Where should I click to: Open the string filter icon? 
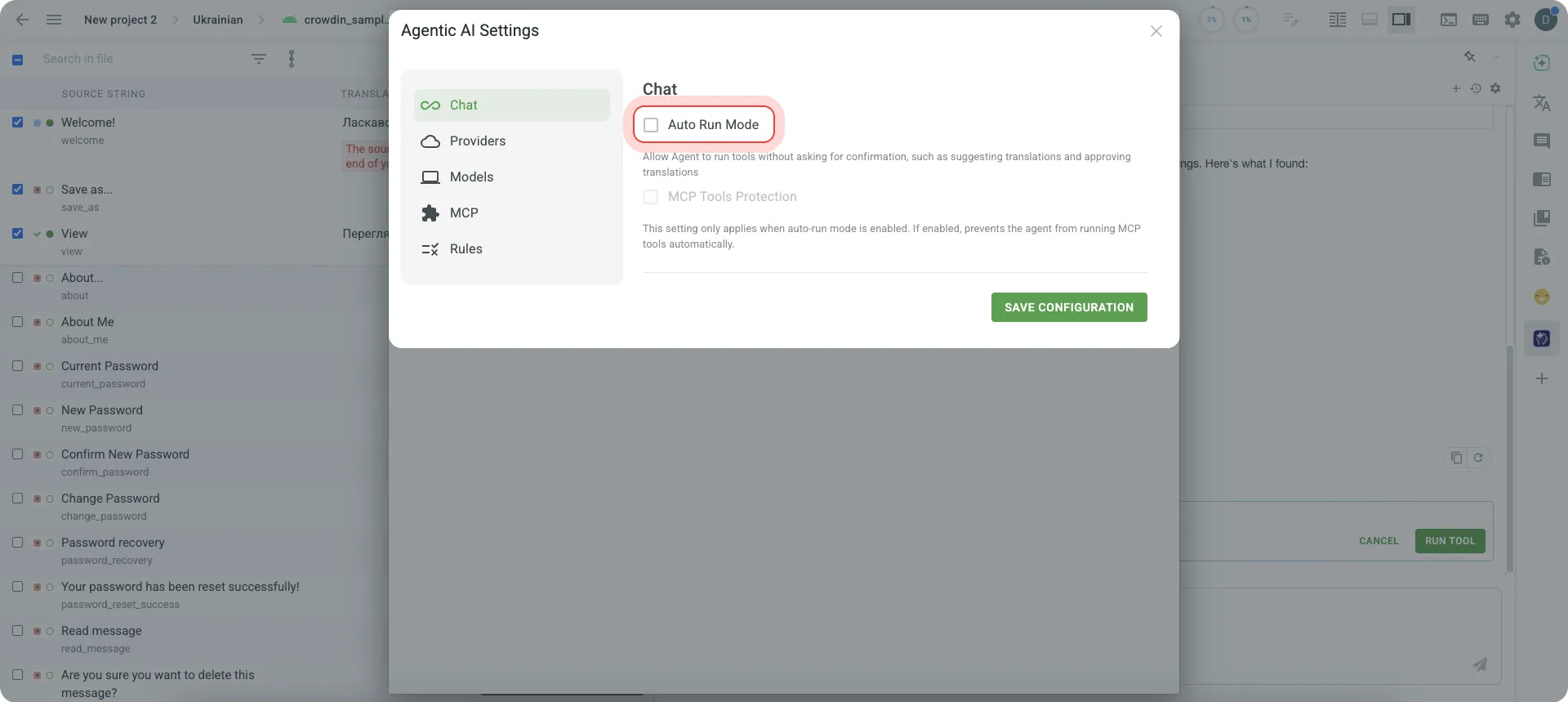259,59
